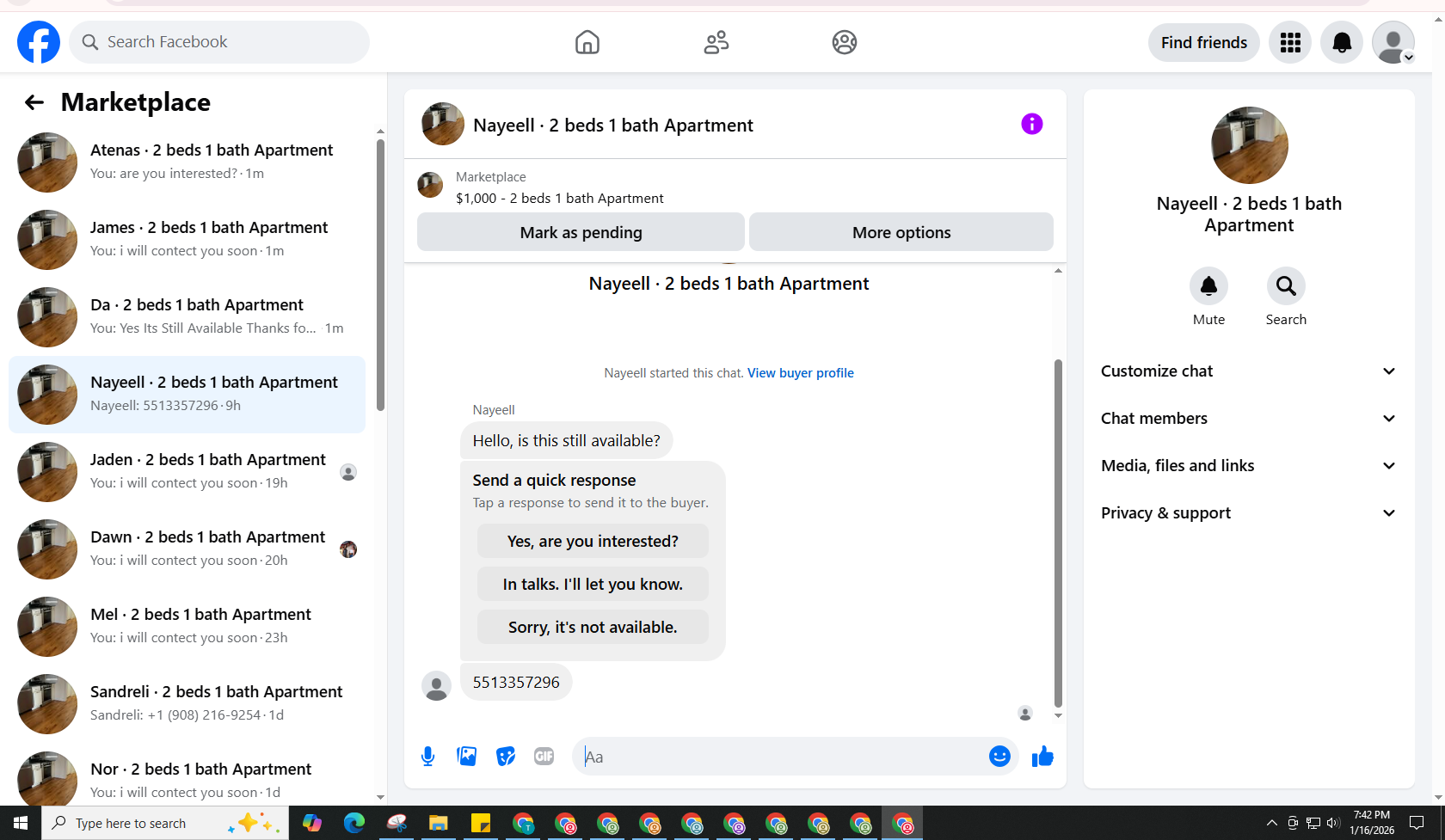Attach a photo with the image icon
The image size is (1445, 840).
467,757
